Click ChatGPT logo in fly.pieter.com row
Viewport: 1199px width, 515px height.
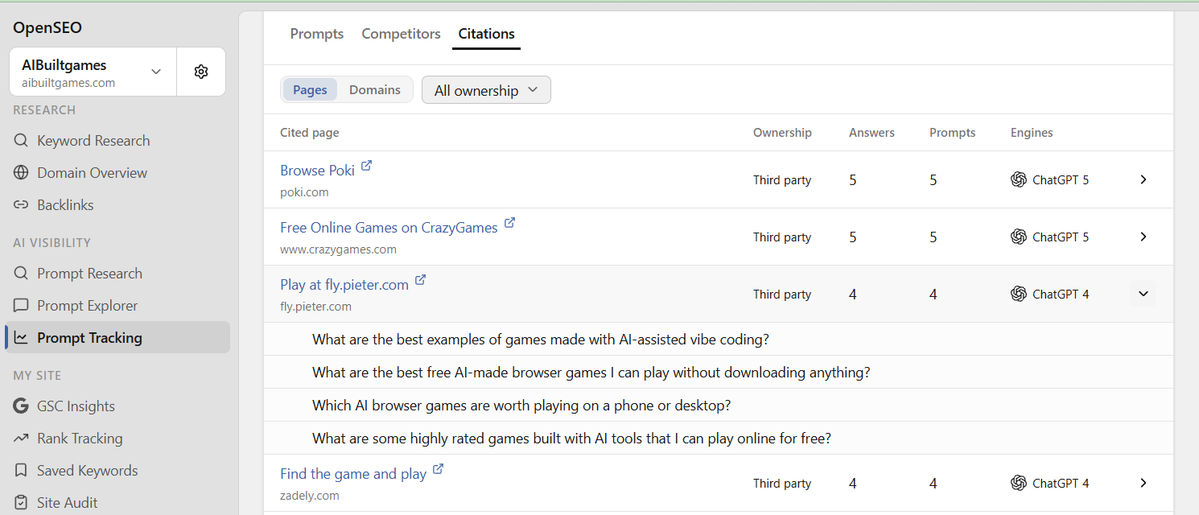tap(1018, 294)
